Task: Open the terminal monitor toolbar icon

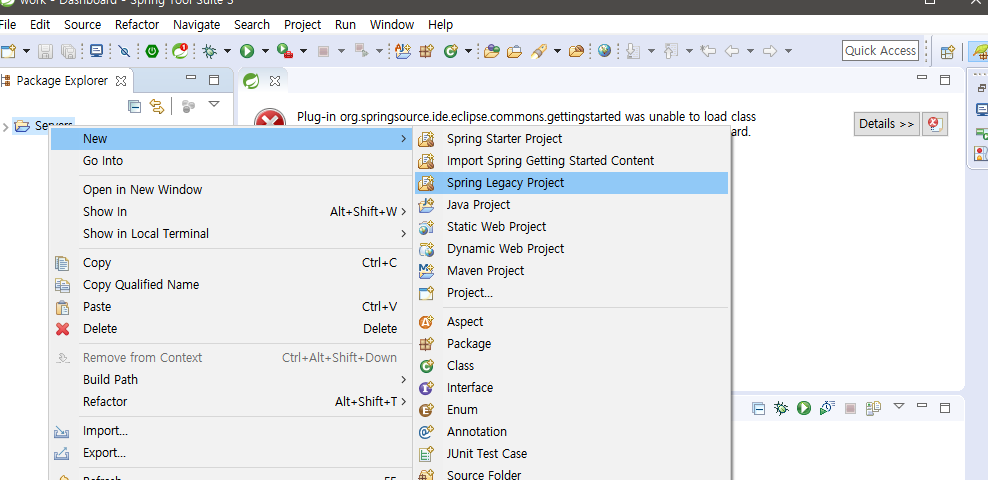Action: tap(96, 51)
